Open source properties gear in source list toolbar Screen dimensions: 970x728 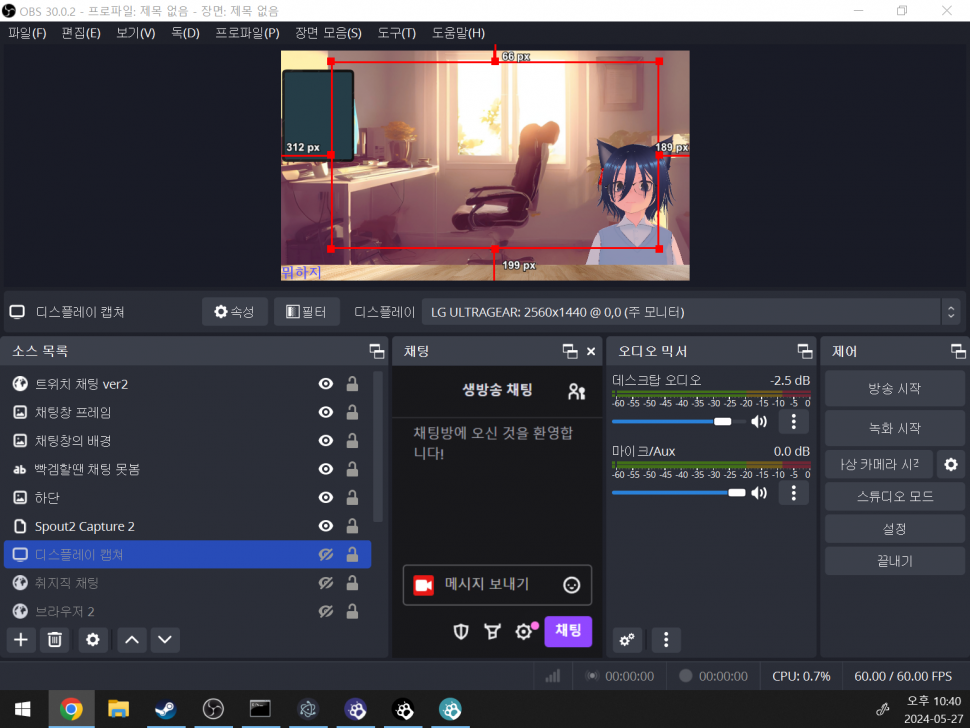pyautogui.click(x=93, y=640)
